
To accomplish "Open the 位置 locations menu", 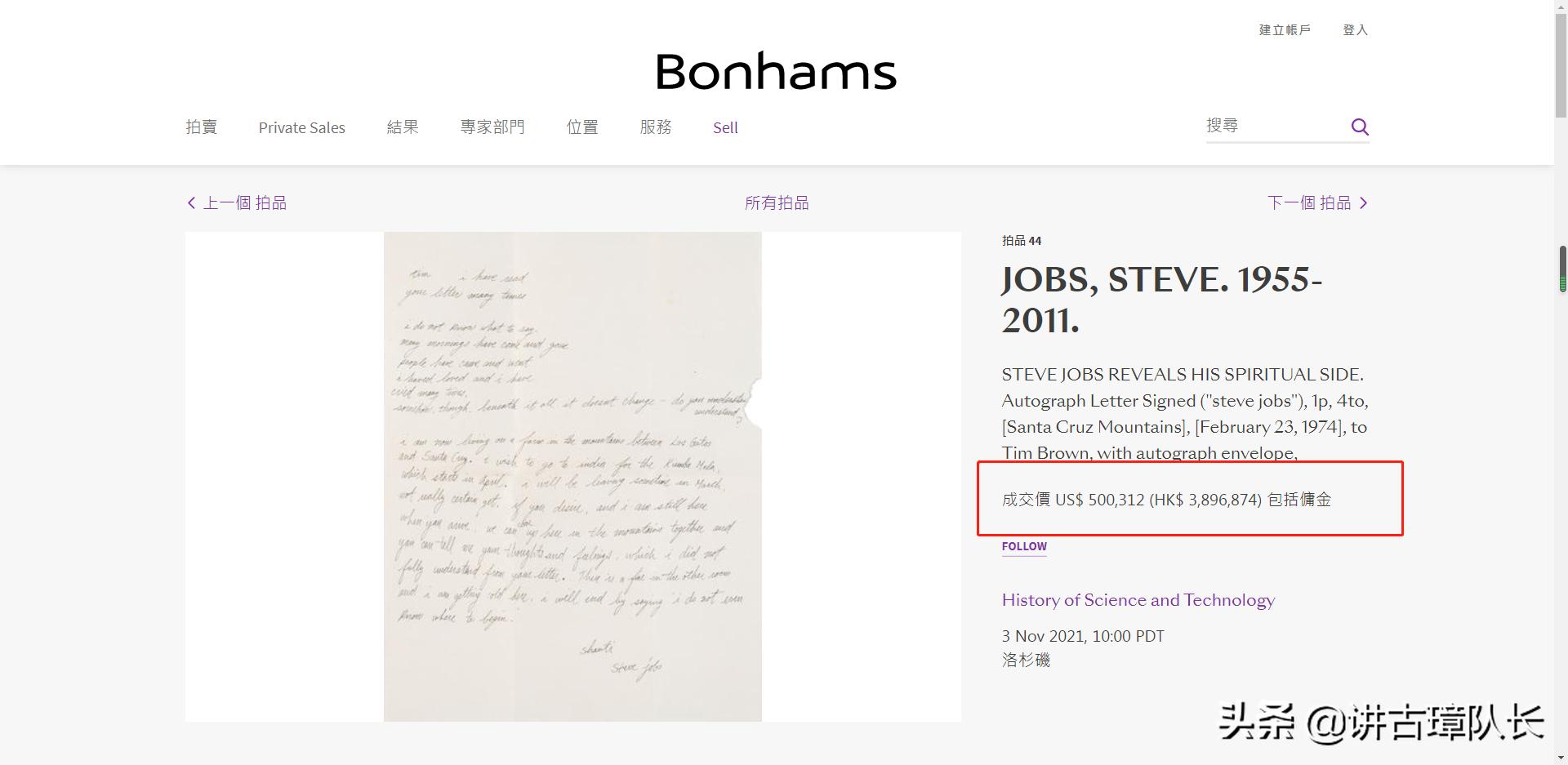I will pos(582,127).
